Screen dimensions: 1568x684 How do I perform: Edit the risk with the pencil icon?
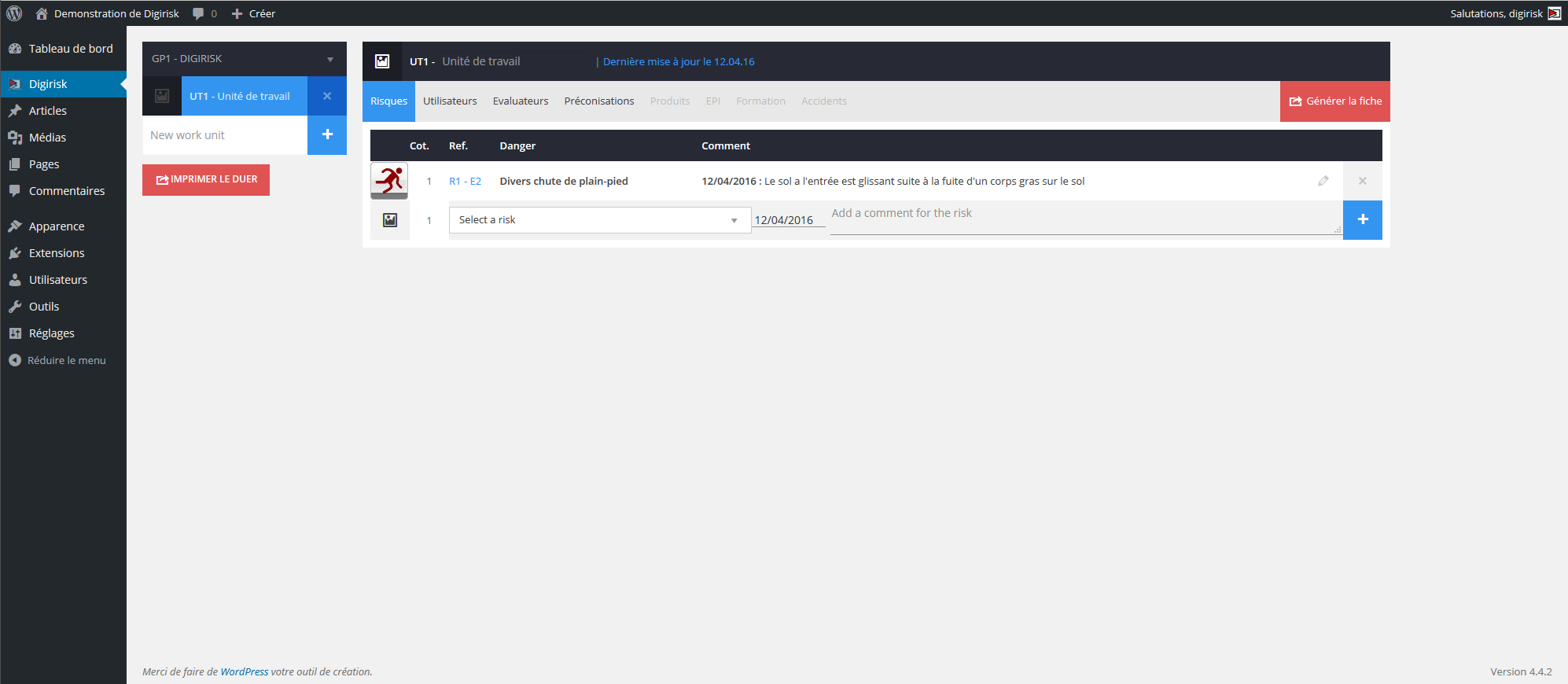[x=1323, y=181]
